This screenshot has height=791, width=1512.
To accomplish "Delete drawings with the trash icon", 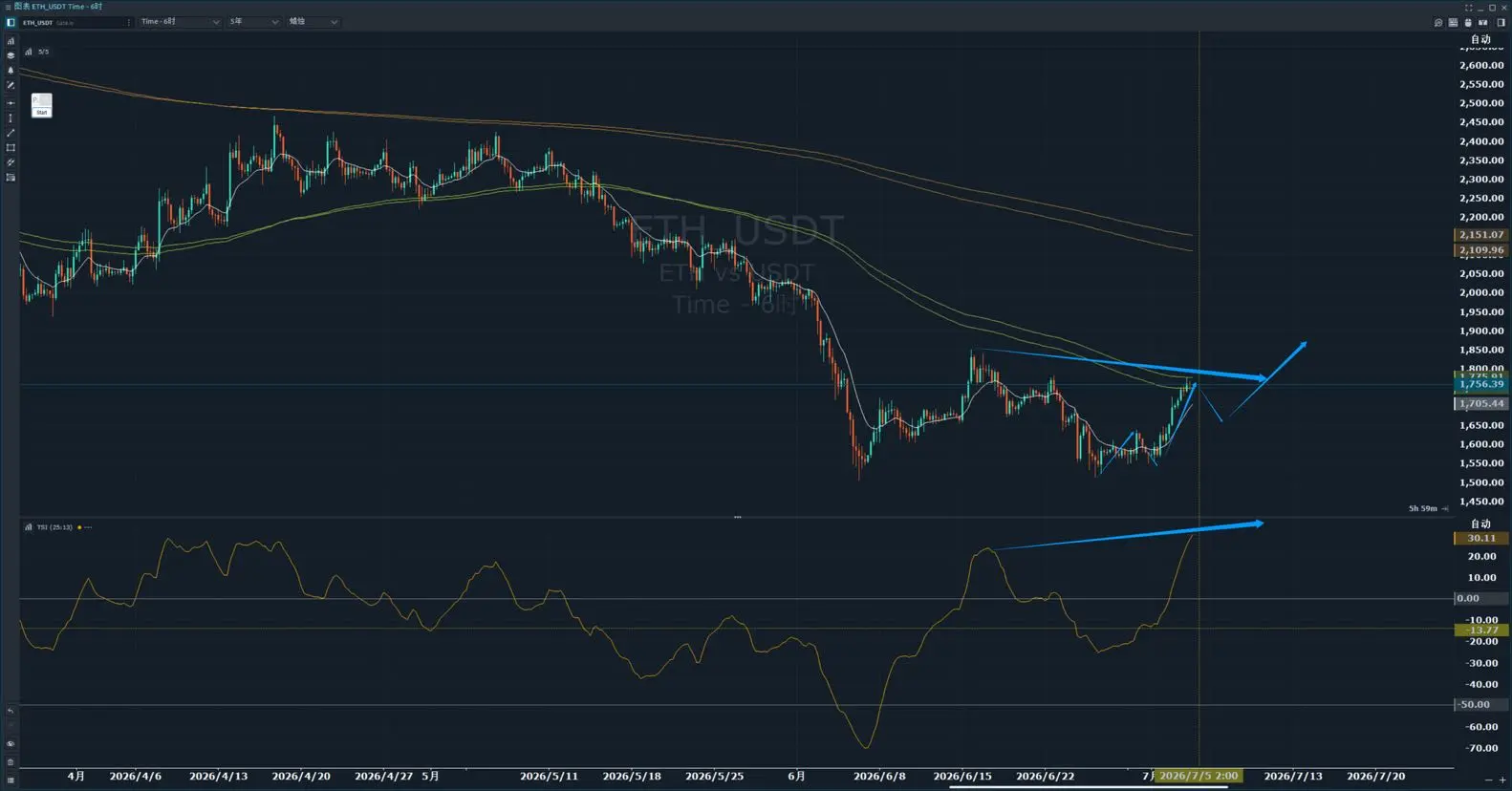I will [x=11, y=762].
